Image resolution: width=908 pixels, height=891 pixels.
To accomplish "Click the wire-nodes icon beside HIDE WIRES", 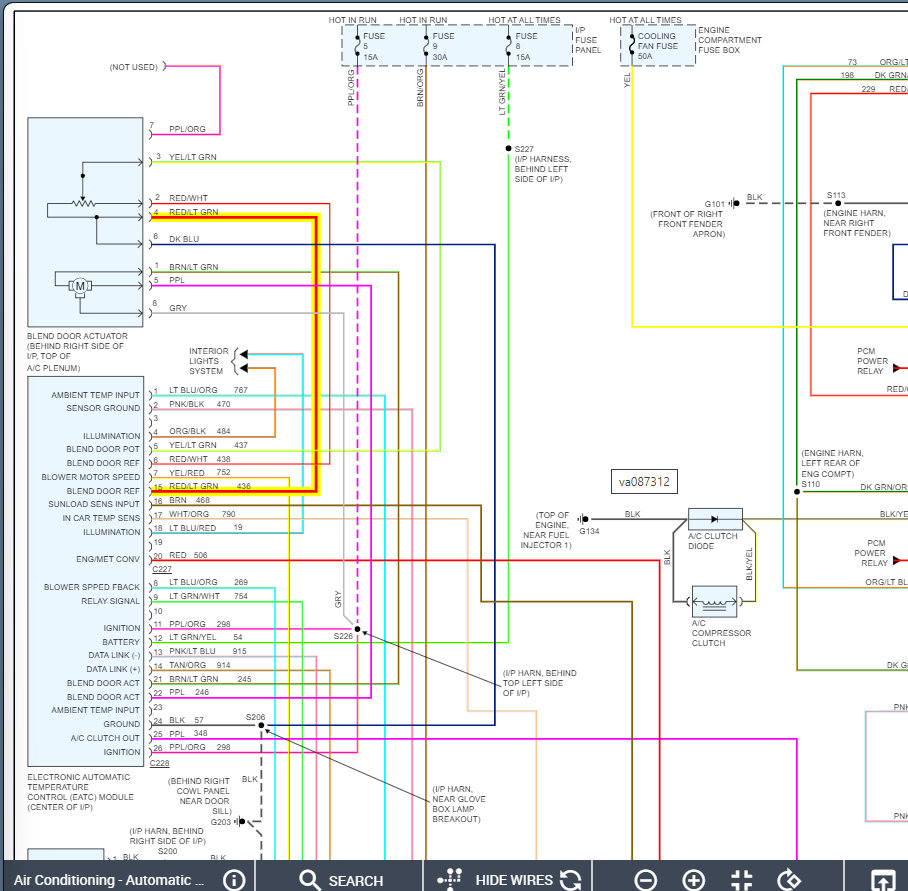I will point(449,879).
